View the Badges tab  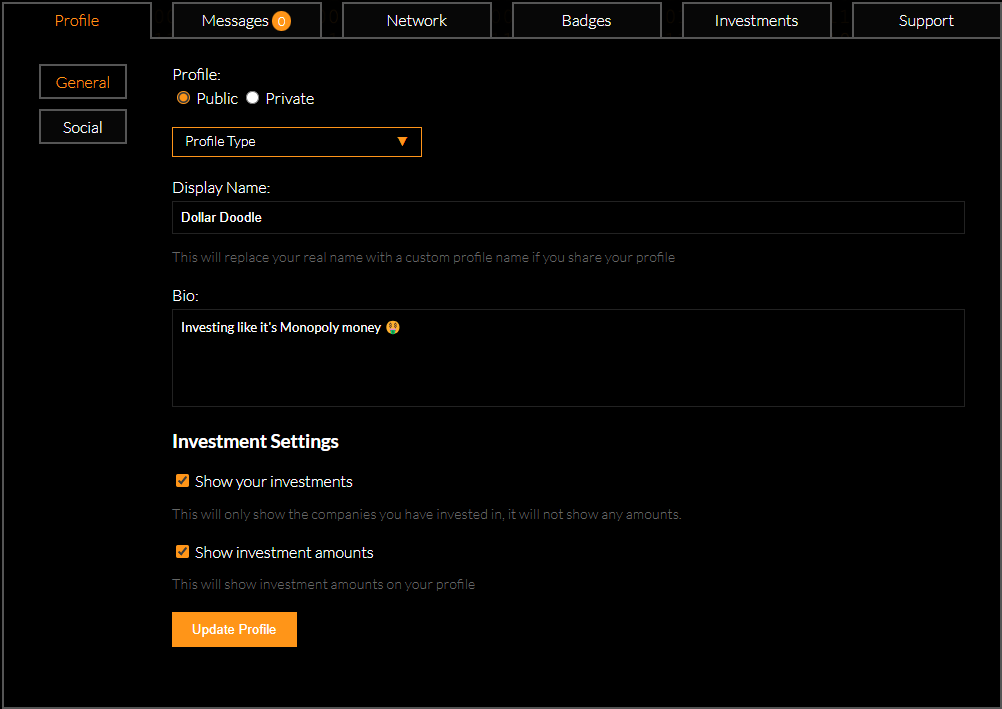(x=587, y=20)
